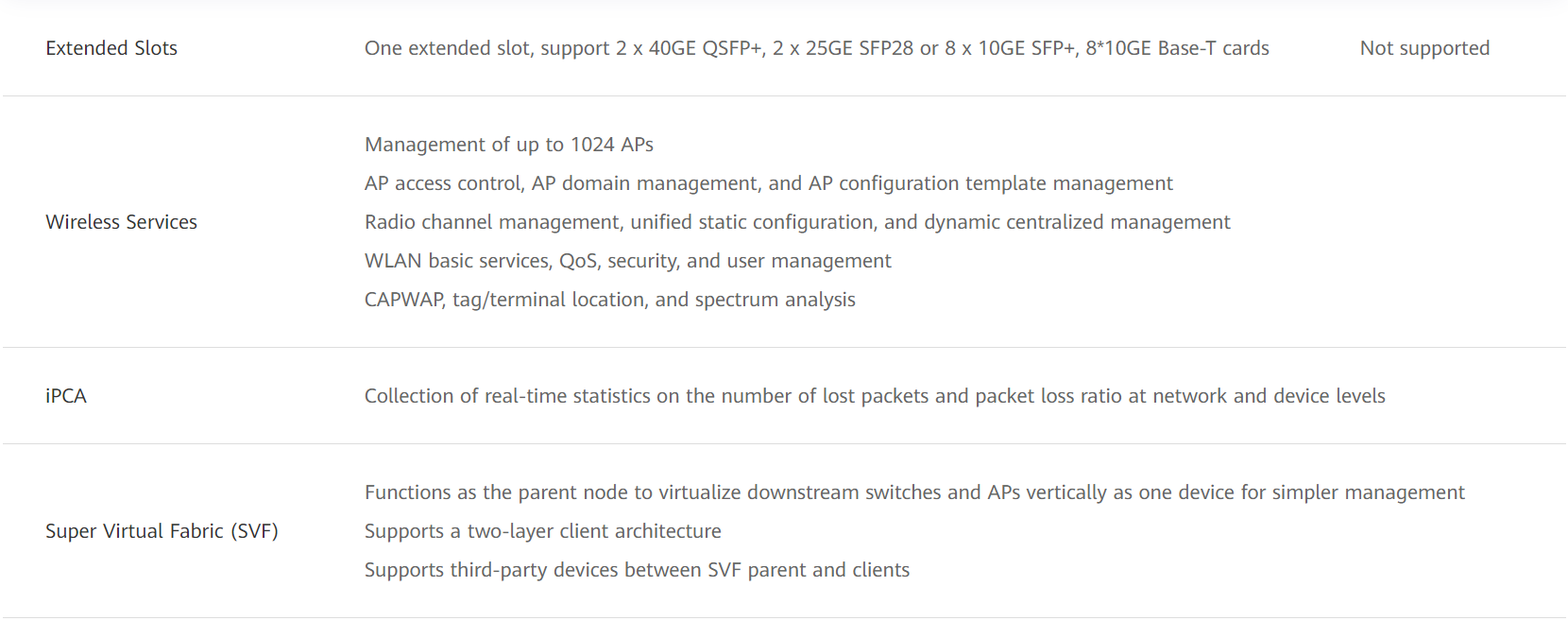Click the Extended Slots row label

coord(111,48)
